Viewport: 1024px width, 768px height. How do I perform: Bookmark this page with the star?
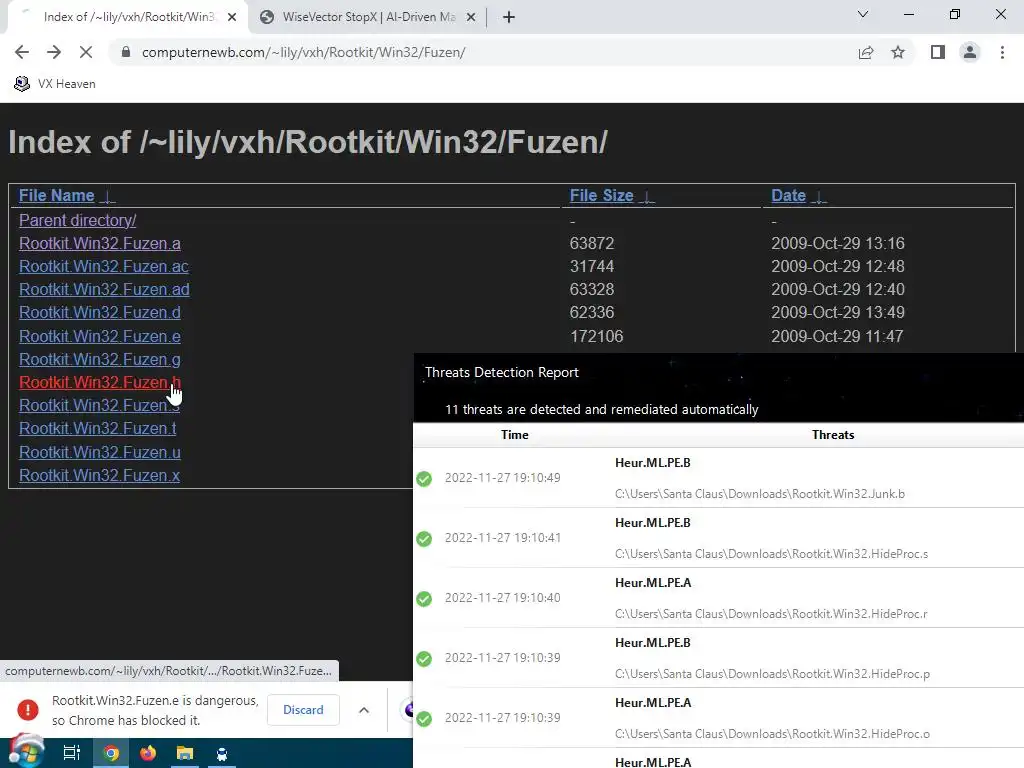pos(898,52)
